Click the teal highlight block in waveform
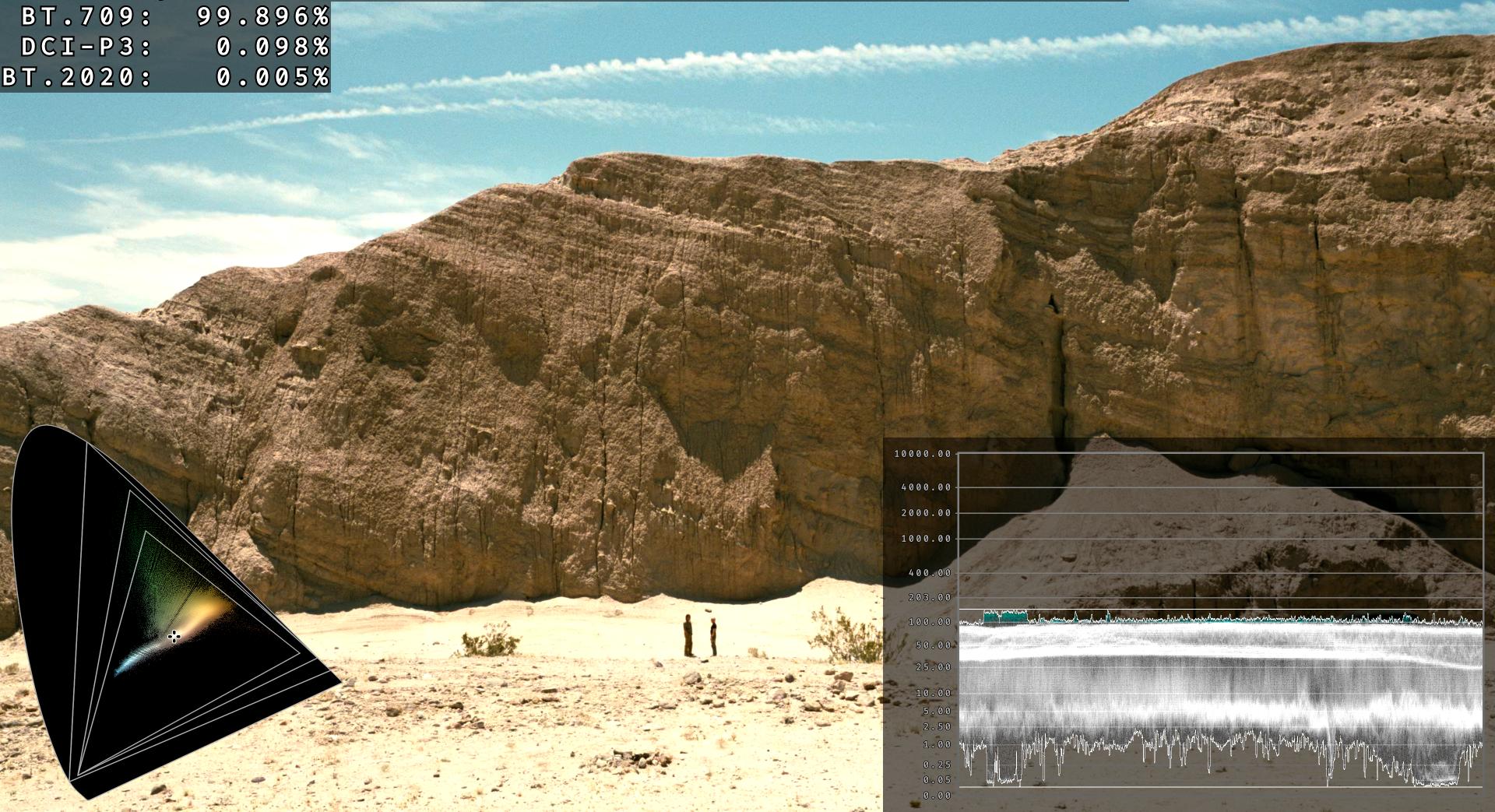The image size is (1495, 812). coord(1005,617)
